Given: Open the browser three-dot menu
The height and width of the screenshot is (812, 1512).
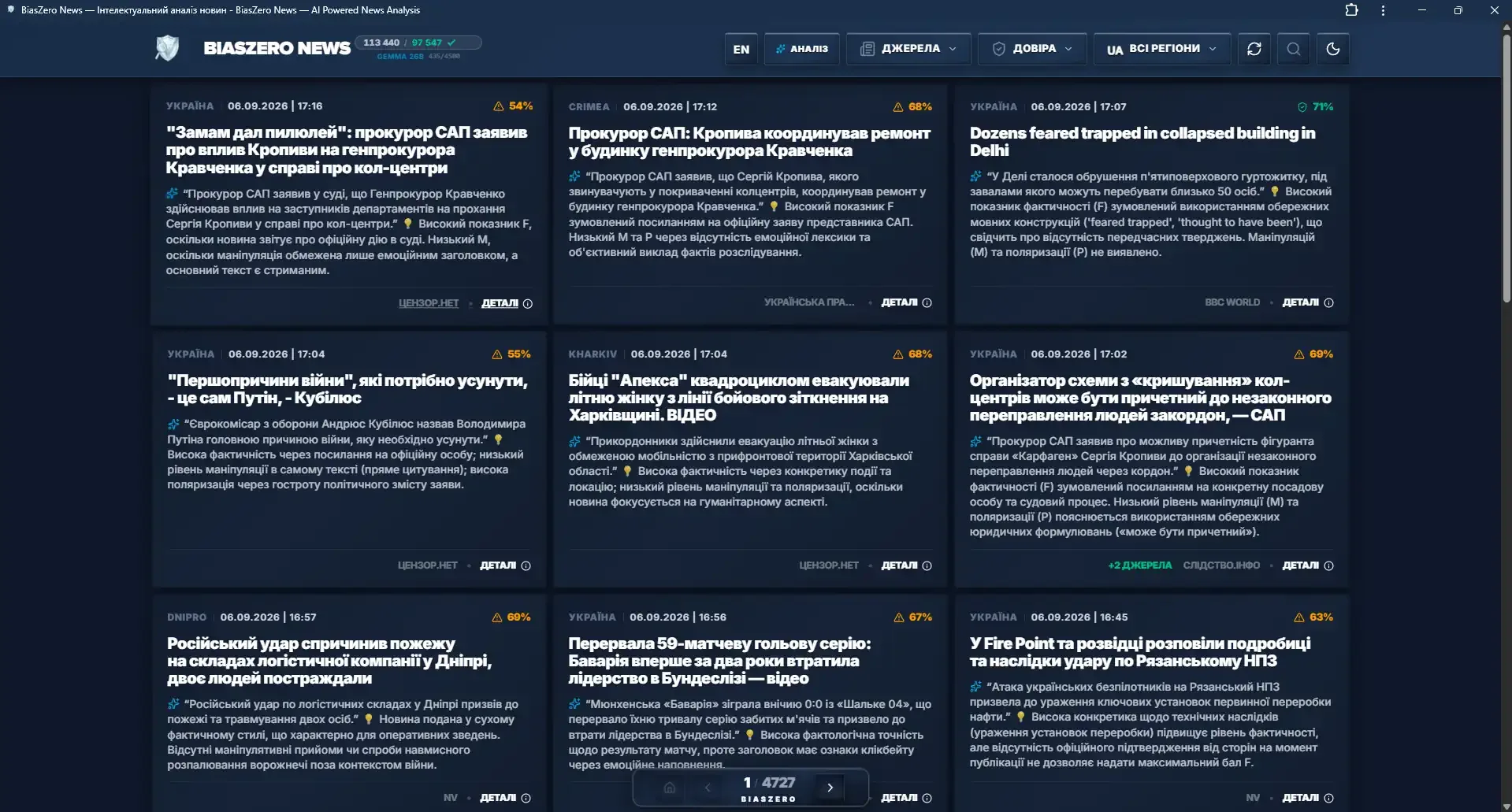Looking at the screenshot, I should click(1383, 10).
